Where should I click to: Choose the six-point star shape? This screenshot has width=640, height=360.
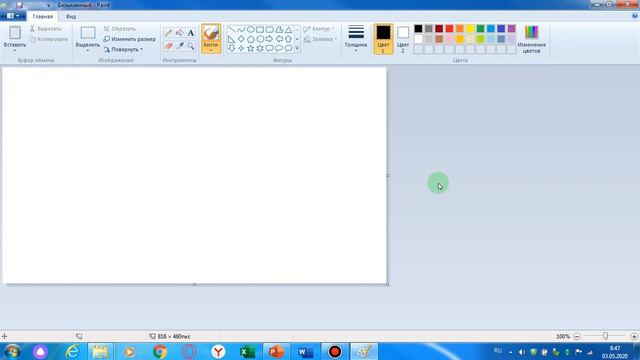260,48
